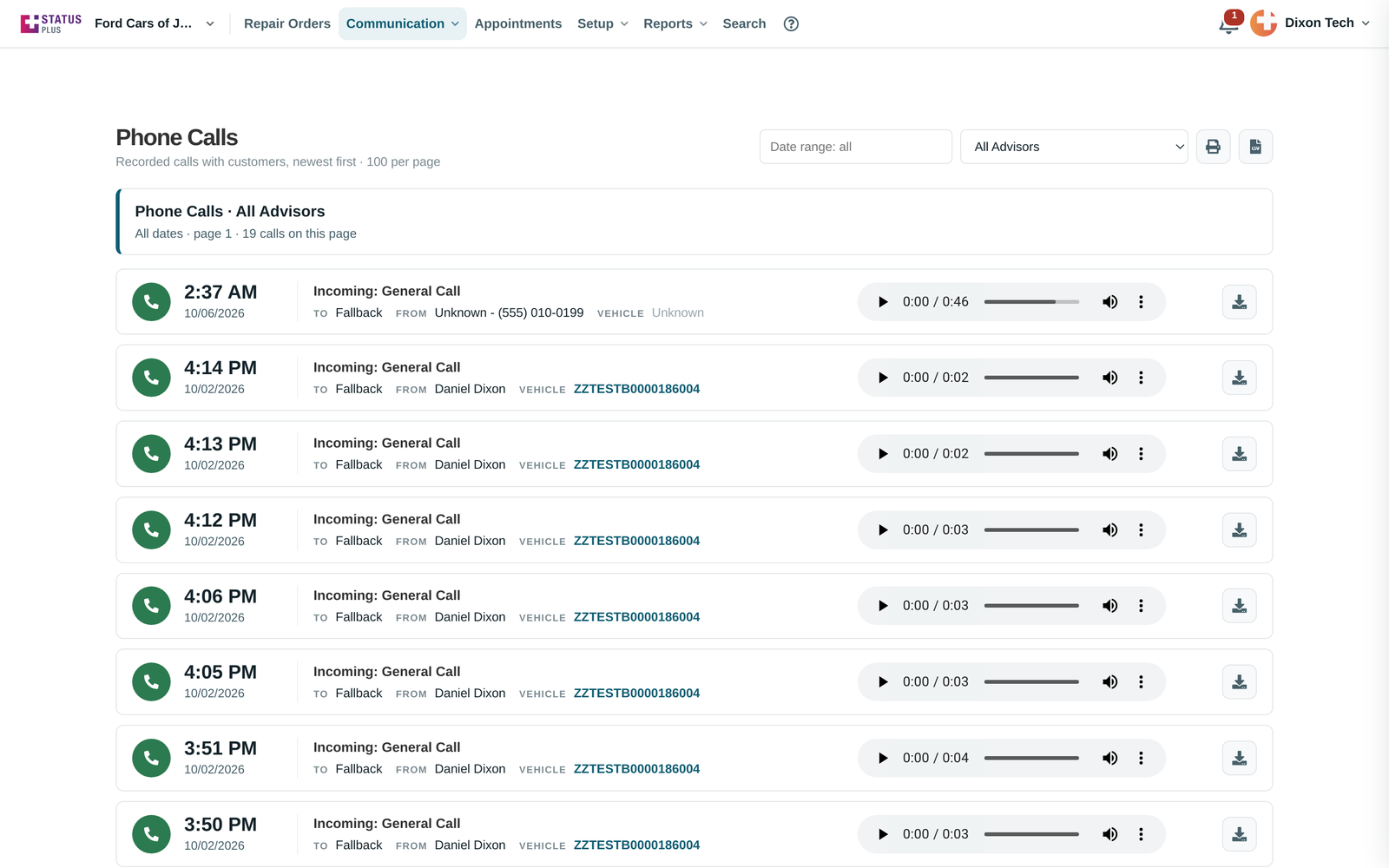Download the 4:13 PM call recording
The height and width of the screenshot is (868, 1389).
click(1239, 454)
